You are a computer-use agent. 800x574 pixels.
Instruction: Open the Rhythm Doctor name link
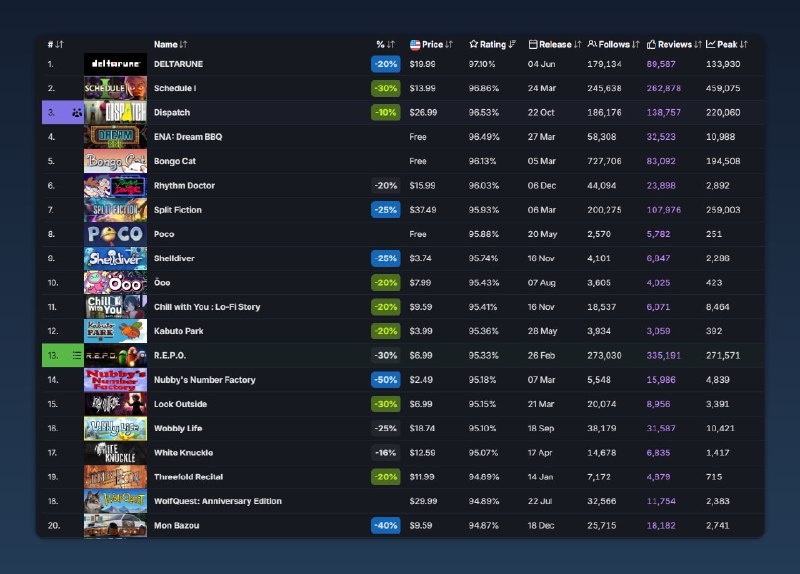point(184,185)
